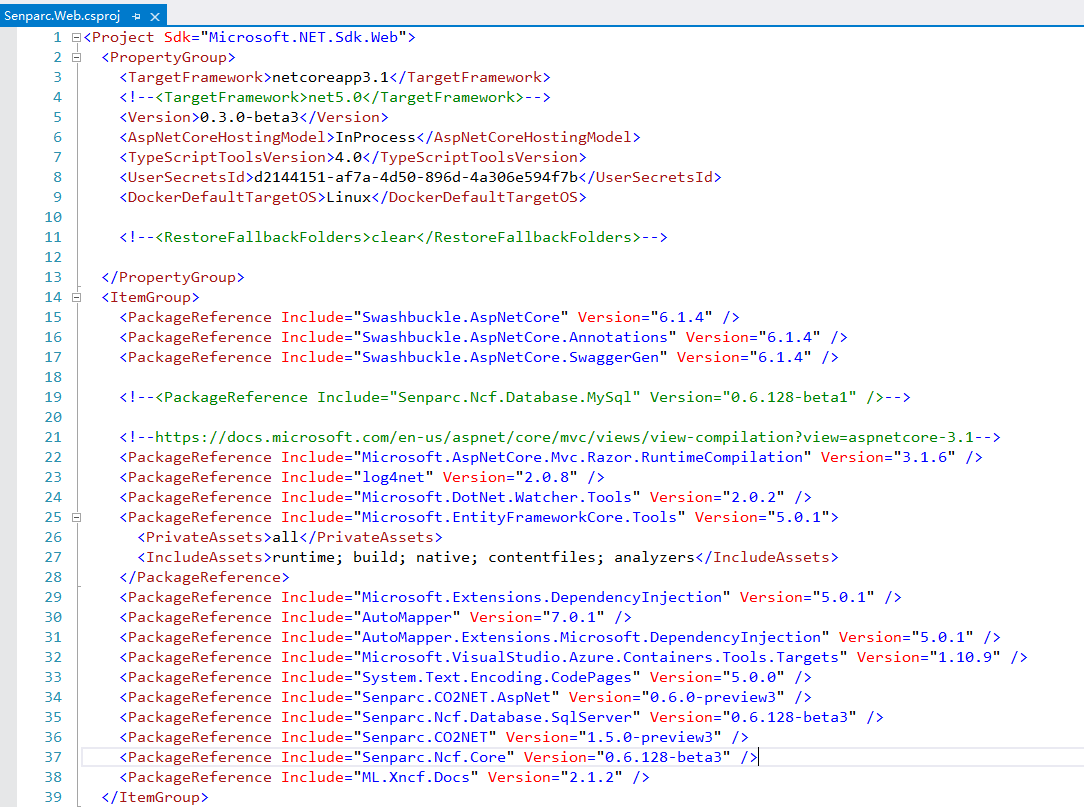Image resolution: width=1084 pixels, height=807 pixels.
Task: Click the docs.microsoft.com view-compilation URL
Action: click(564, 437)
